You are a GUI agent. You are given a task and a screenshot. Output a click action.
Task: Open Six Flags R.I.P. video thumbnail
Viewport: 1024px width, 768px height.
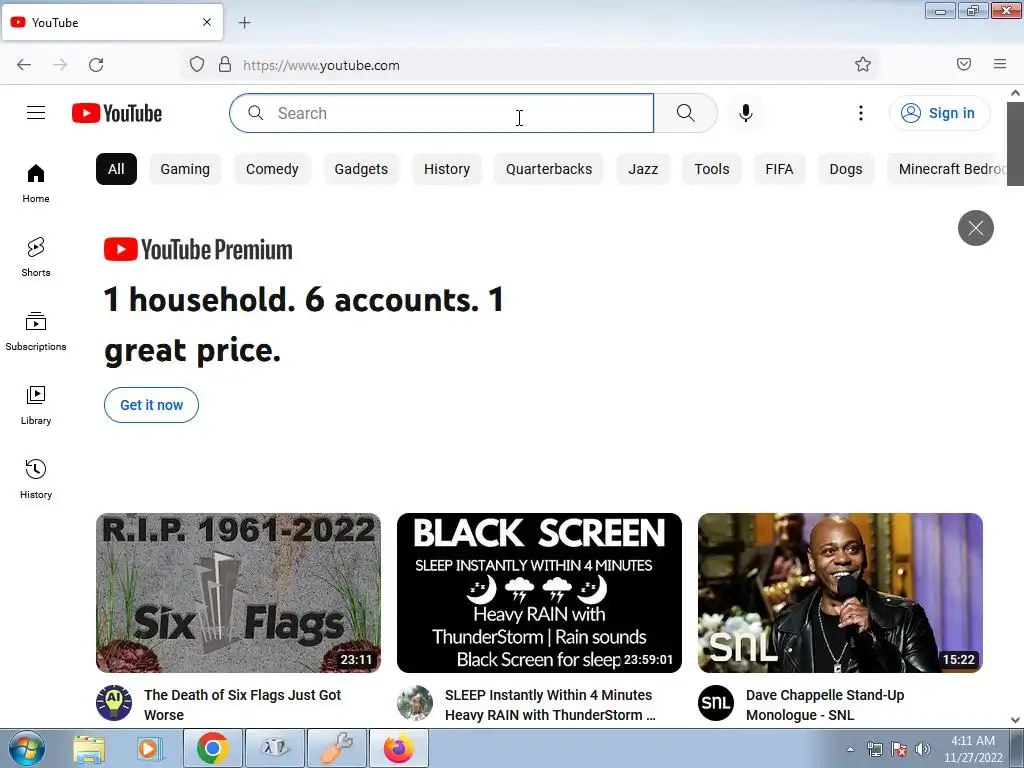238,593
